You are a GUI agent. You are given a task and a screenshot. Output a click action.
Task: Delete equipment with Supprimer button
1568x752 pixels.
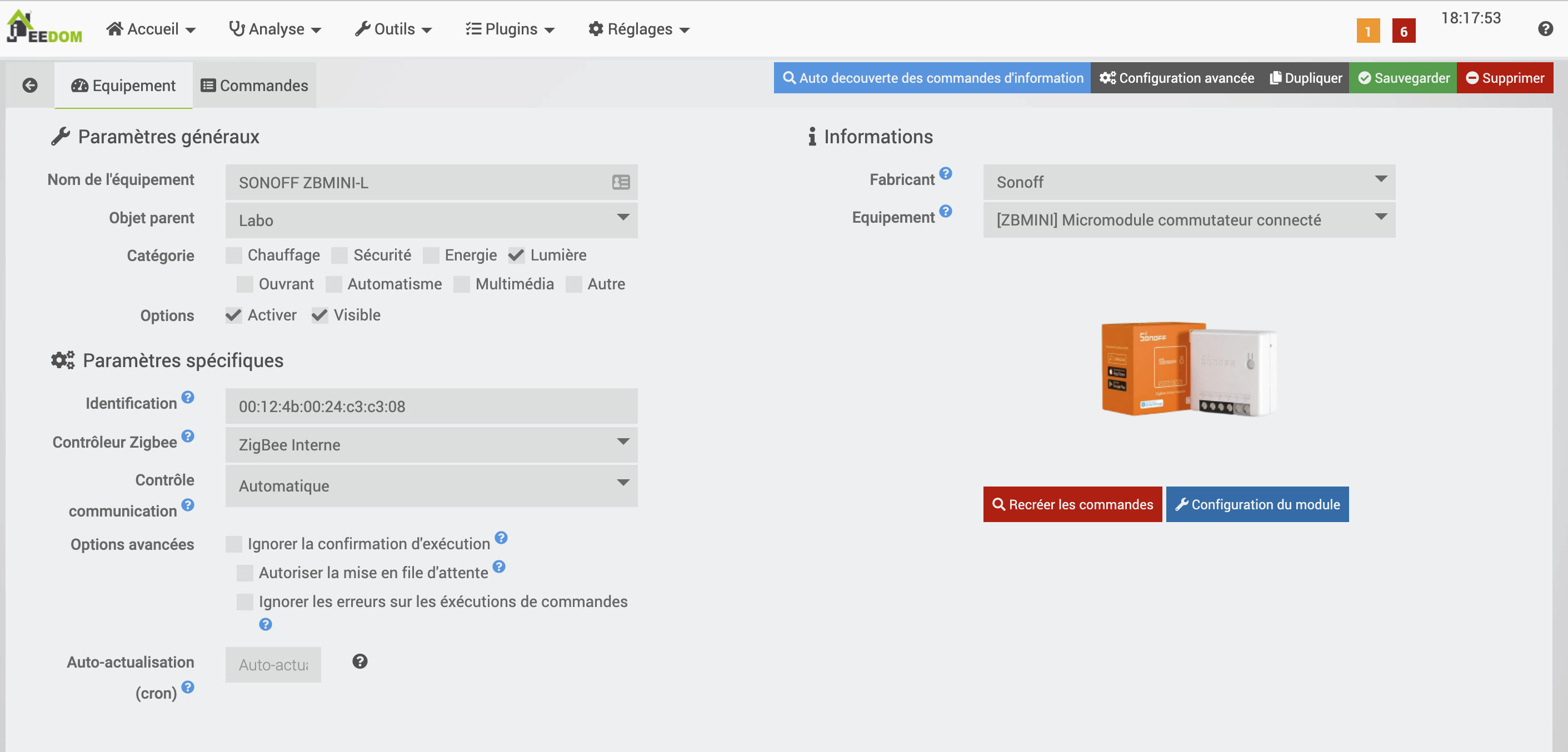pos(1505,78)
